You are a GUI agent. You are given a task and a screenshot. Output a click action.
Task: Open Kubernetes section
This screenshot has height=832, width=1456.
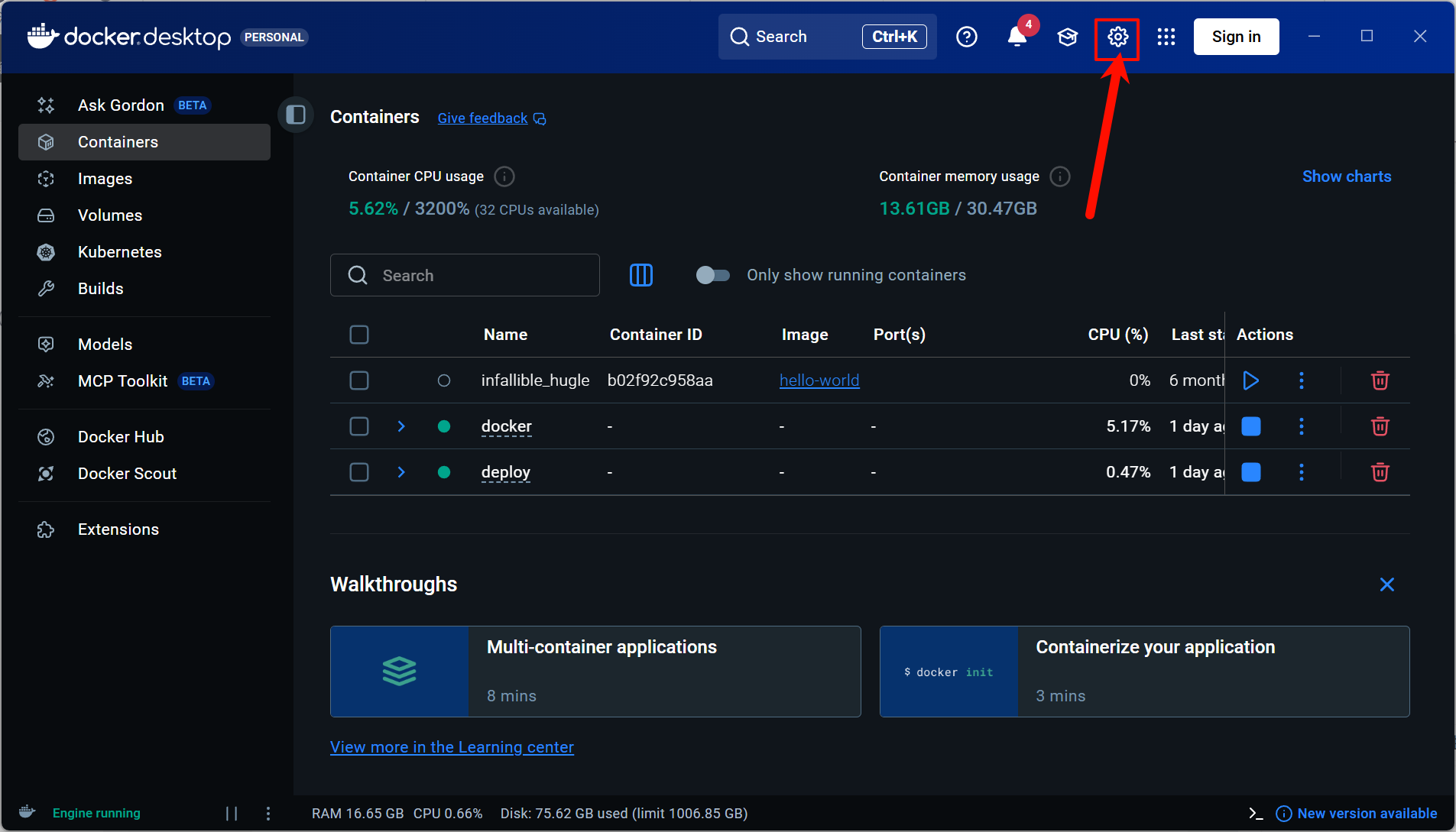click(144, 252)
